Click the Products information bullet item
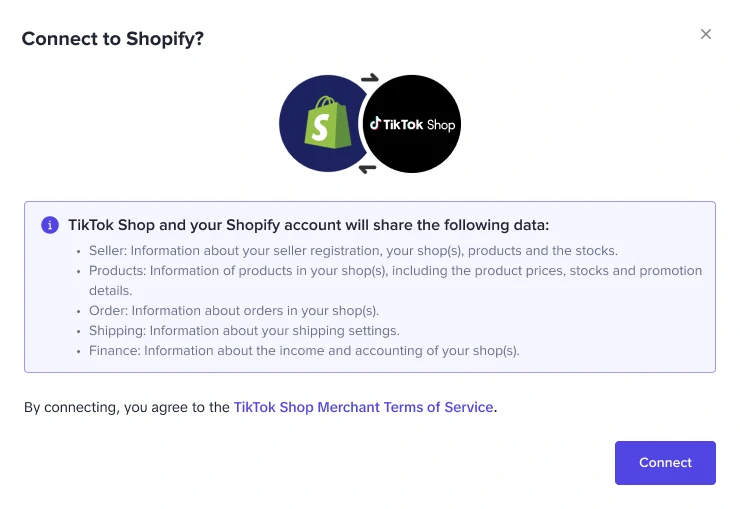This screenshot has height=509, width=740. coord(395,270)
